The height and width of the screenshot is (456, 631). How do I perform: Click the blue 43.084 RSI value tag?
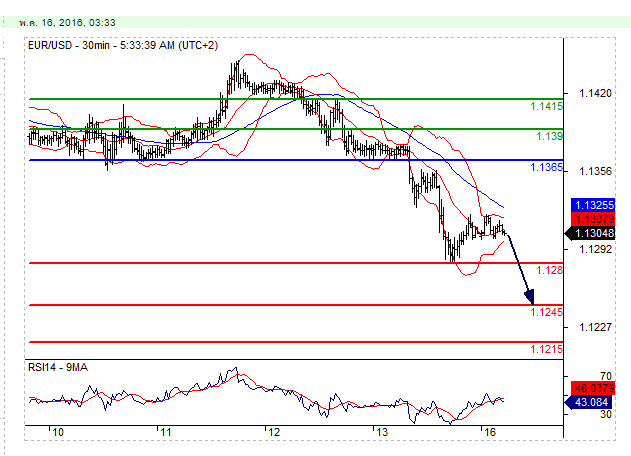coord(589,402)
